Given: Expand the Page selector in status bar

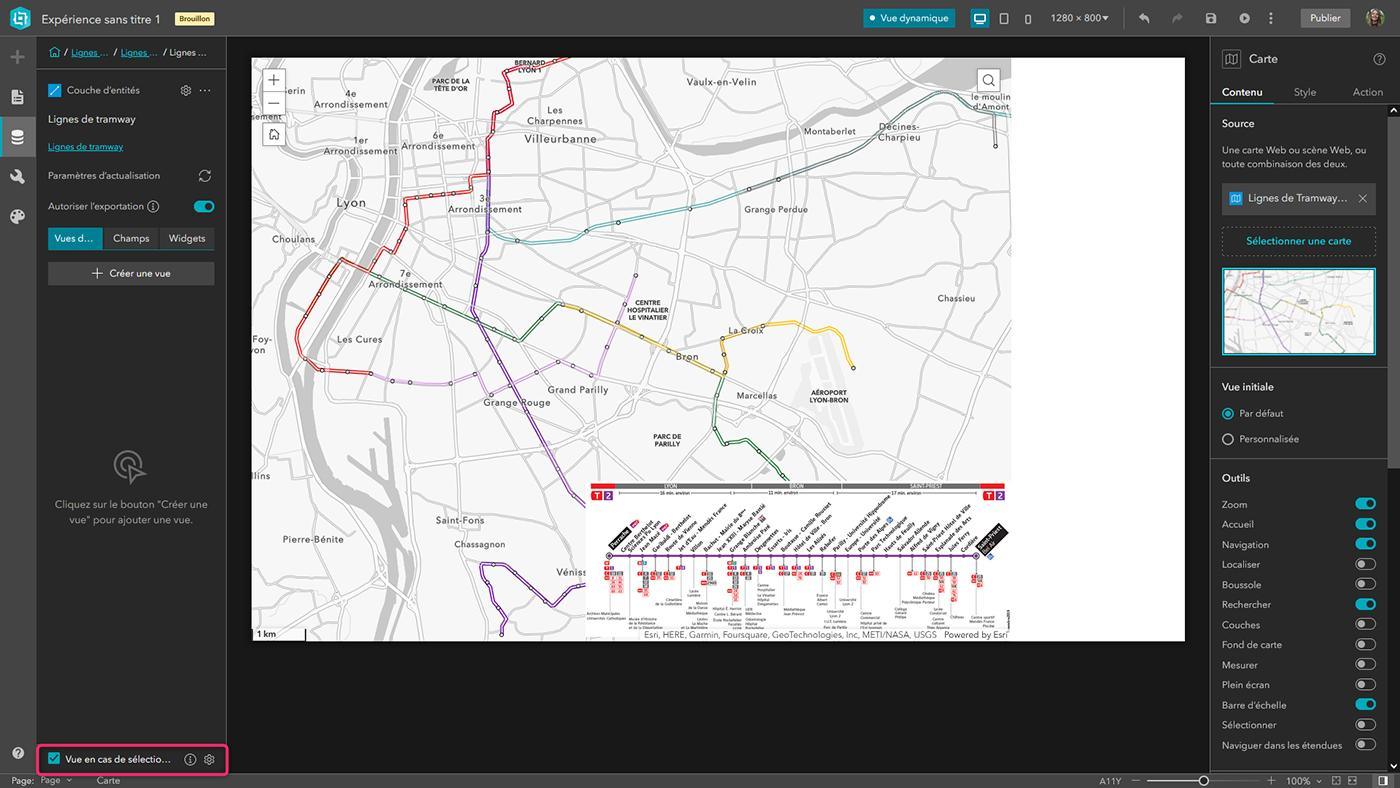Looking at the screenshot, I should 56,780.
